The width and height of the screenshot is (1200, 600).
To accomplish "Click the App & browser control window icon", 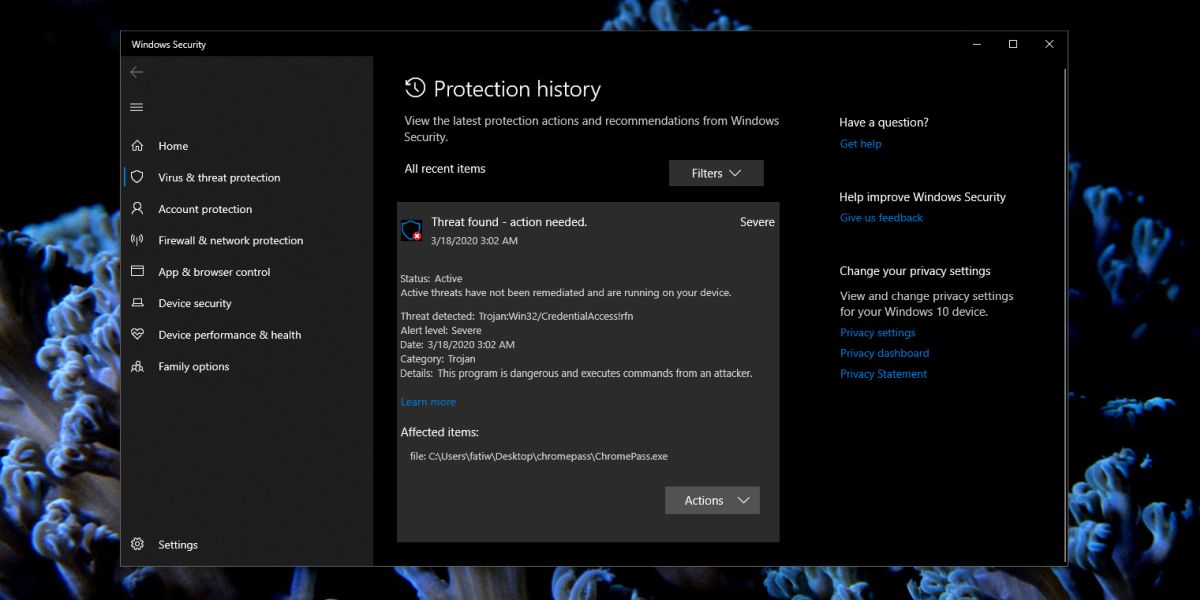I will click(x=137, y=272).
